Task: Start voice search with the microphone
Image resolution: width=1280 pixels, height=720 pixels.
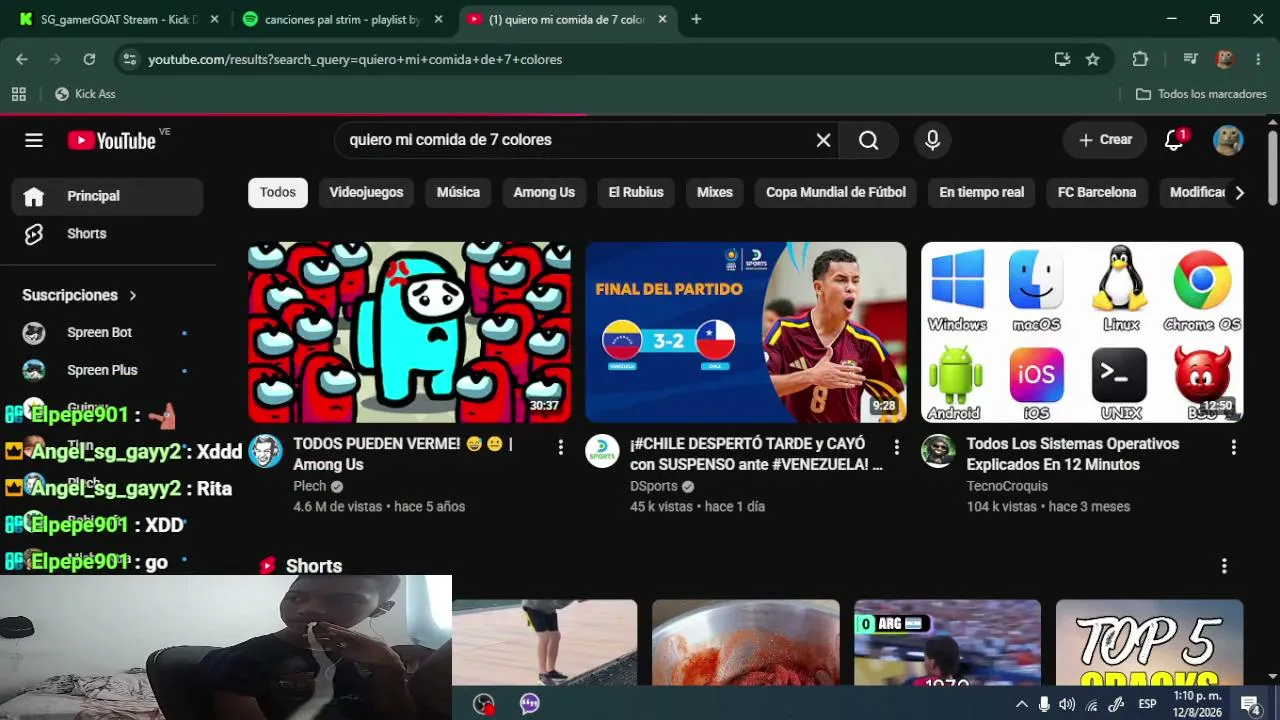Action: click(x=932, y=140)
